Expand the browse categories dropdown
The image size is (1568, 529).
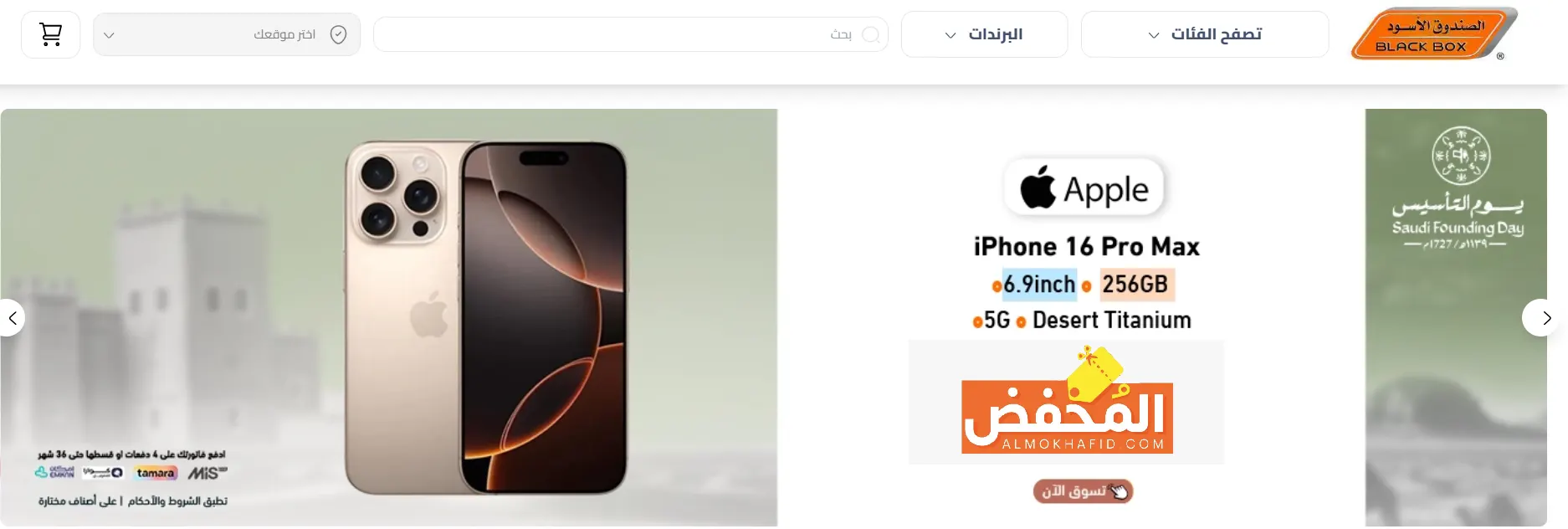[1205, 34]
